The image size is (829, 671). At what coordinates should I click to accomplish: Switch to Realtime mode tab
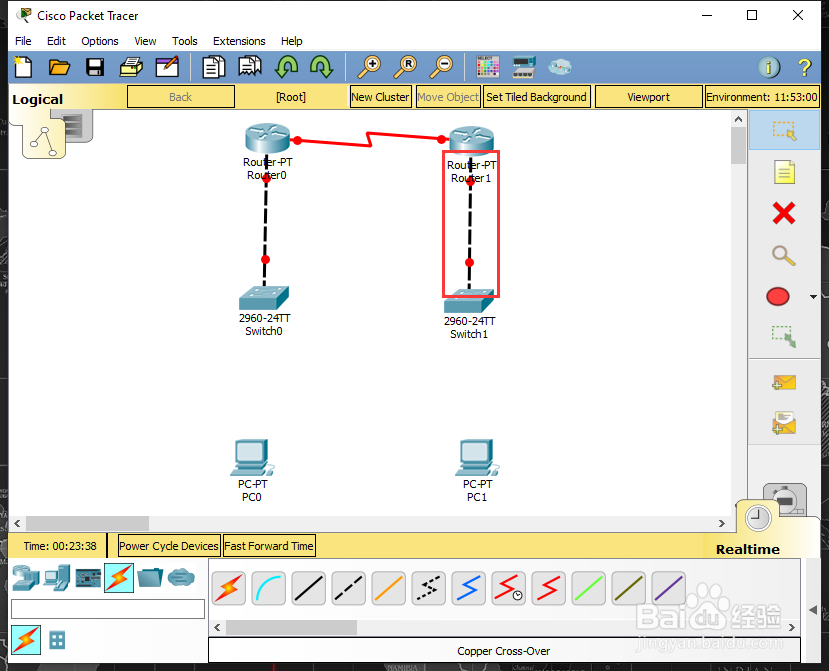point(748,549)
